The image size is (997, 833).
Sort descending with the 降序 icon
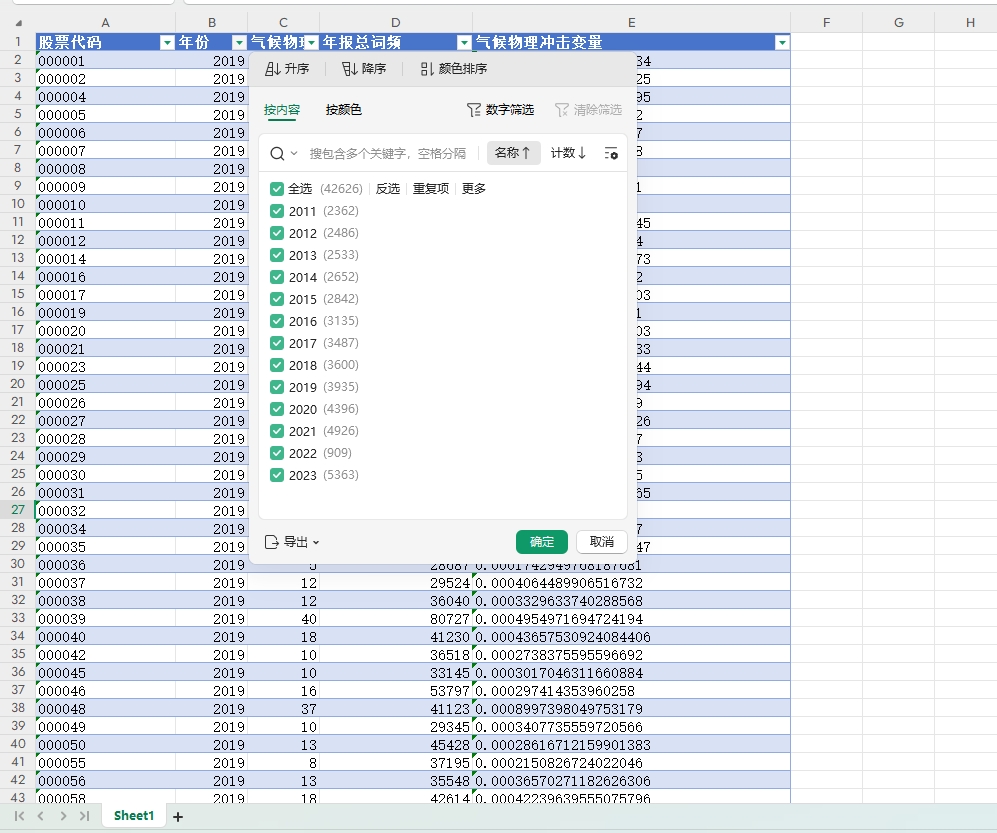pyautogui.click(x=349, y=69)
